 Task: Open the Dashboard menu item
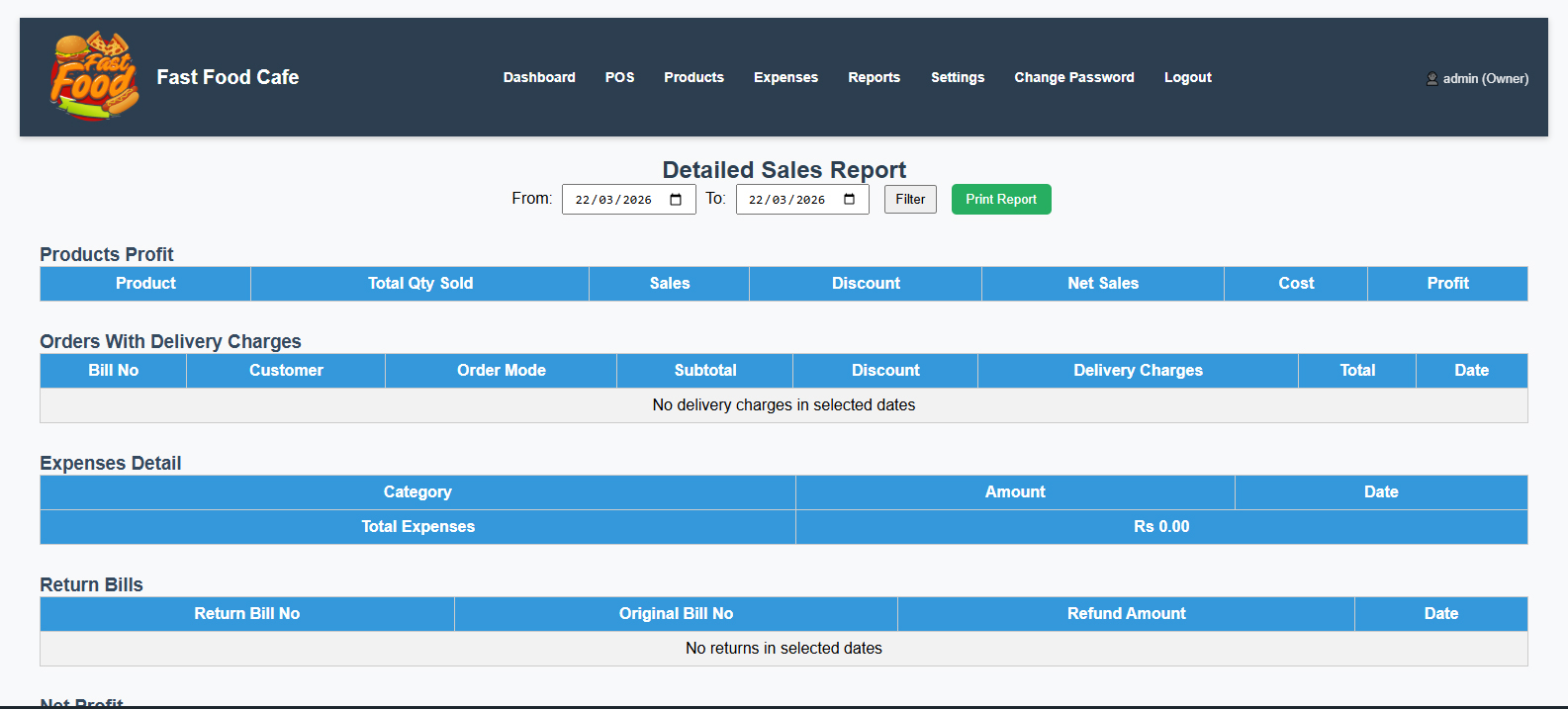(x=539, y=77)
